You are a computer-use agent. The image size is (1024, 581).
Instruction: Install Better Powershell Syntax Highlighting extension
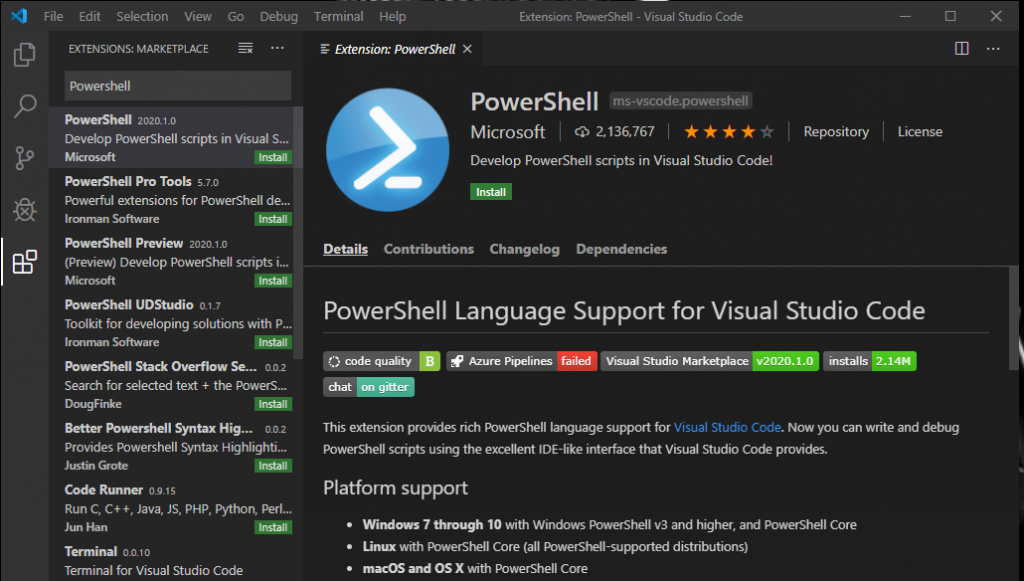273,465
